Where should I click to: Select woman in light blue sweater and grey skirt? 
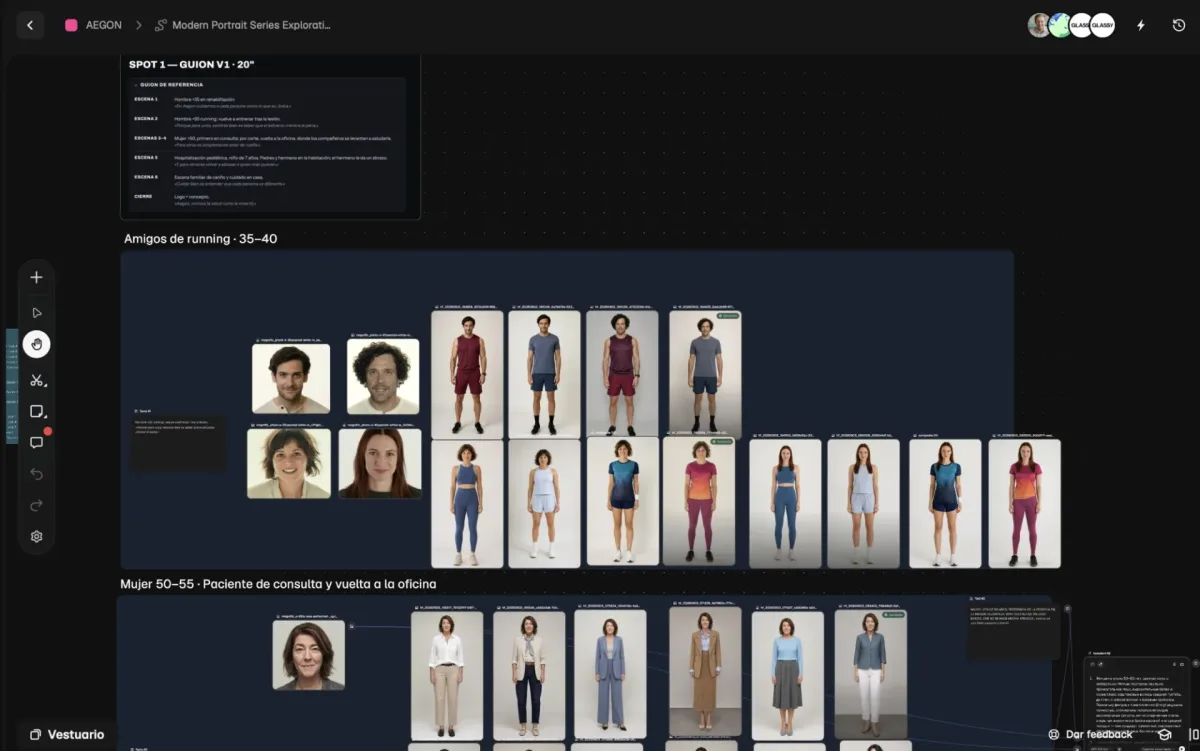pos(788,675)
